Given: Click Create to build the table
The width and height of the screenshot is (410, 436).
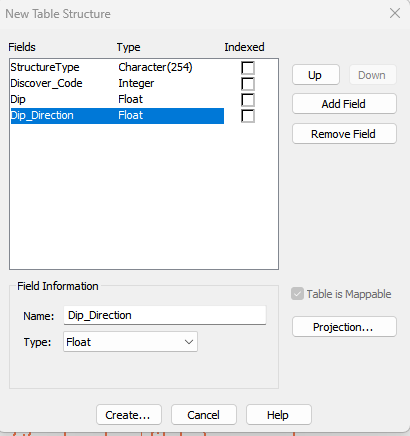Looking at the screenshot, I should pos(129,415).
